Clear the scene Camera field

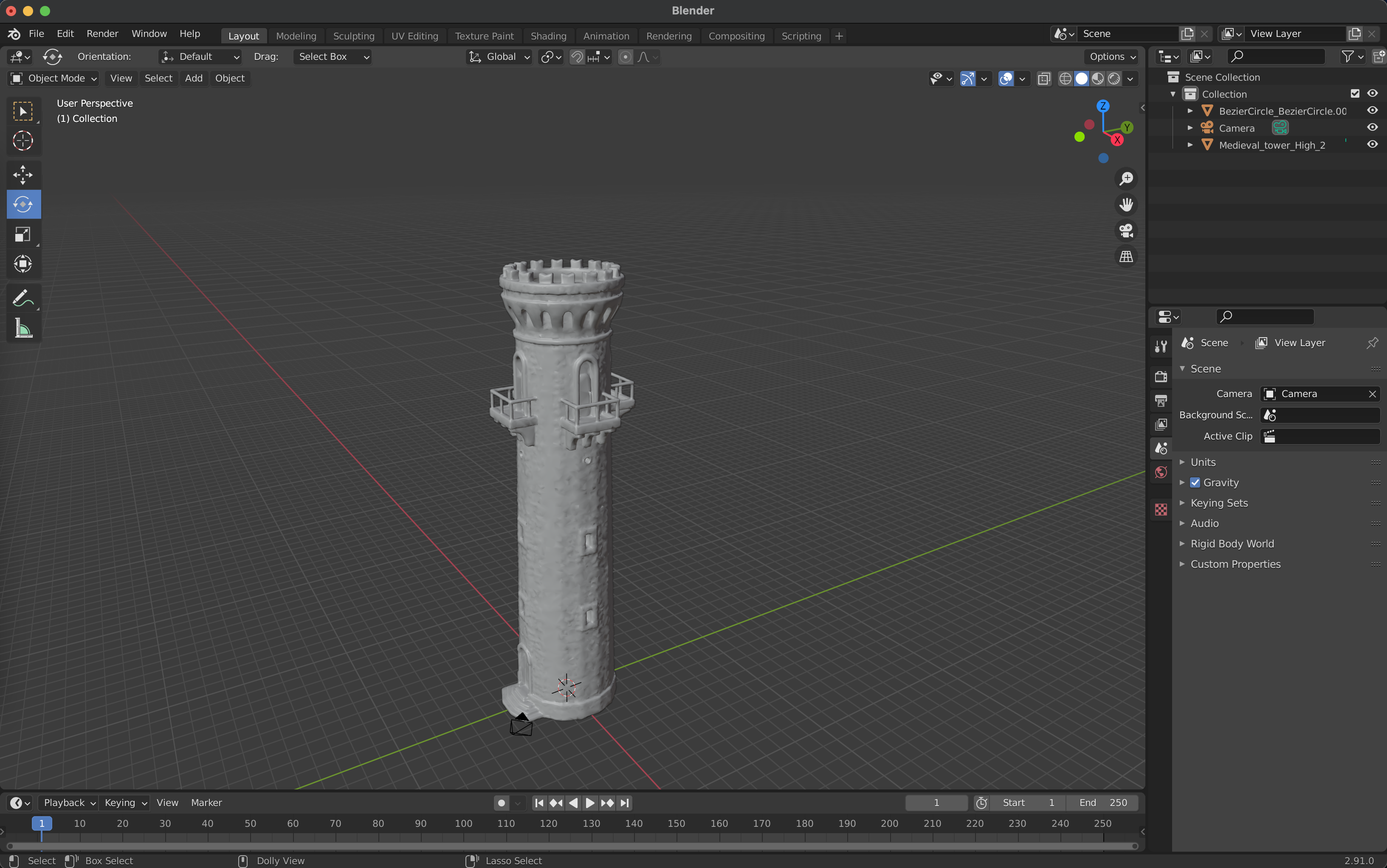click(x=1372, y=394)
